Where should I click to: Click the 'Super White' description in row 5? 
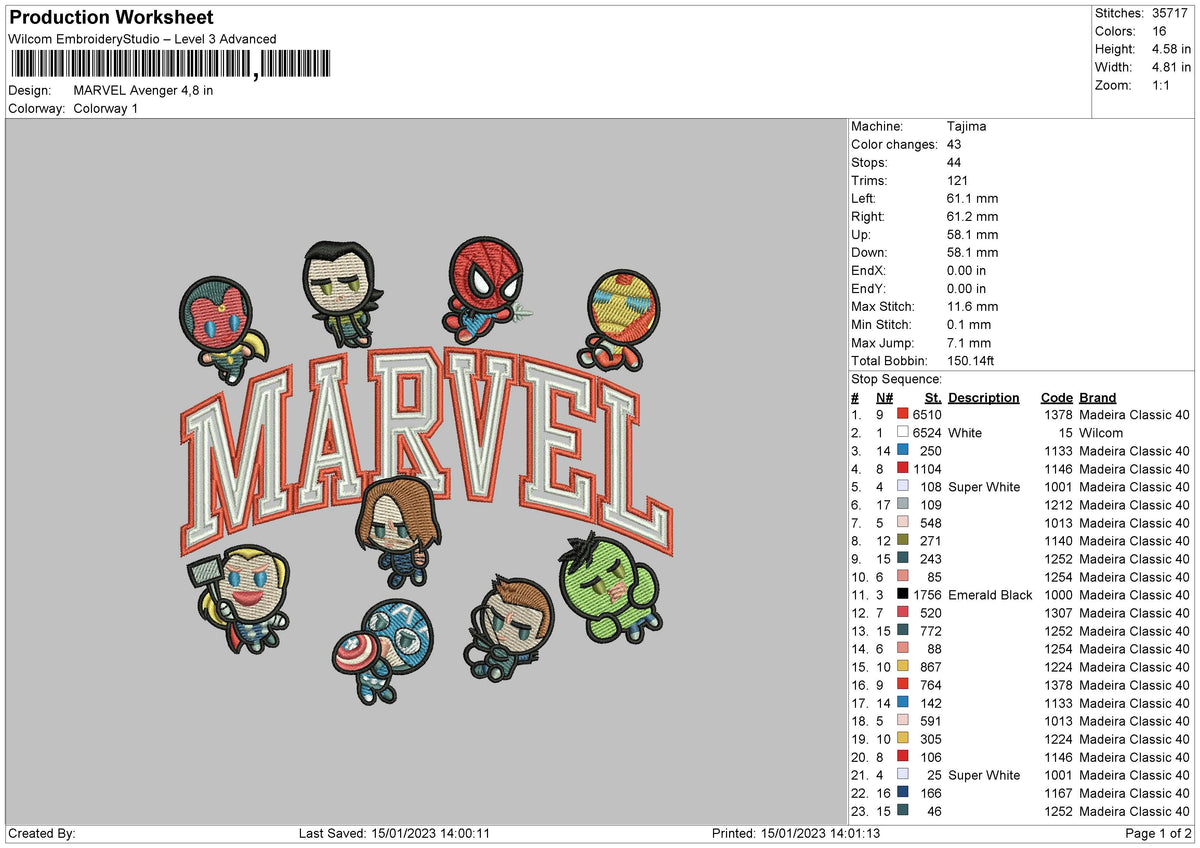point(984,487)
